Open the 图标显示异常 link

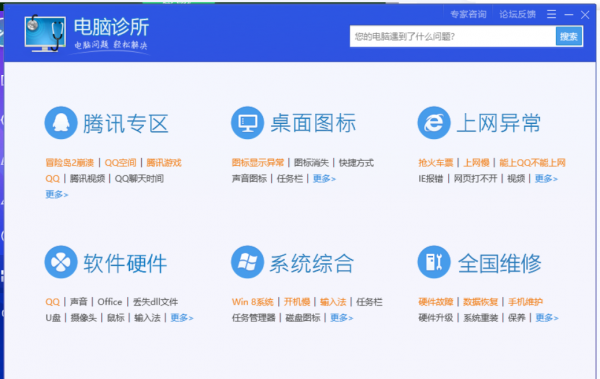tap(258, 163)
